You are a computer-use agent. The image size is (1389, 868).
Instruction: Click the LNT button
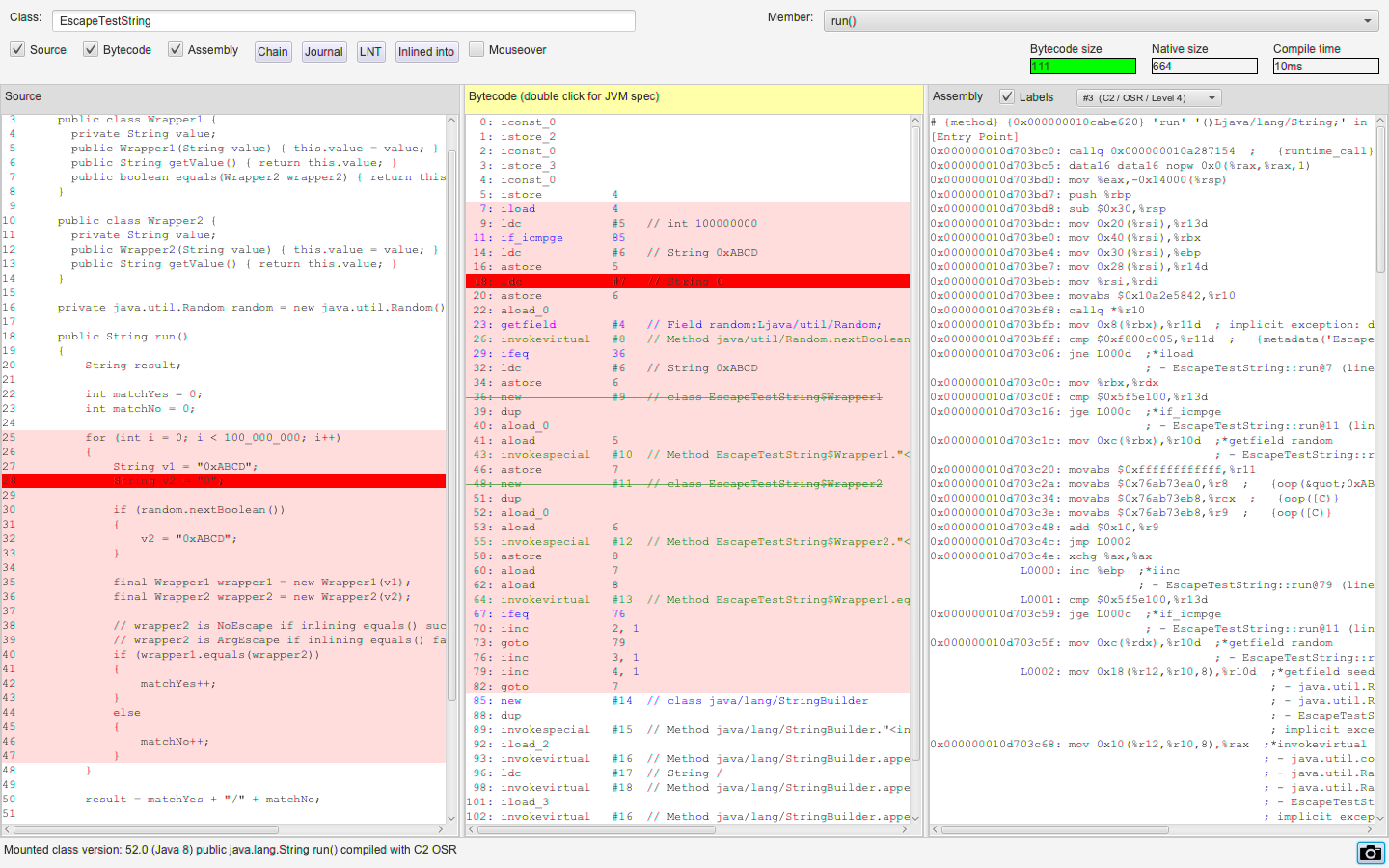(370, 52)
